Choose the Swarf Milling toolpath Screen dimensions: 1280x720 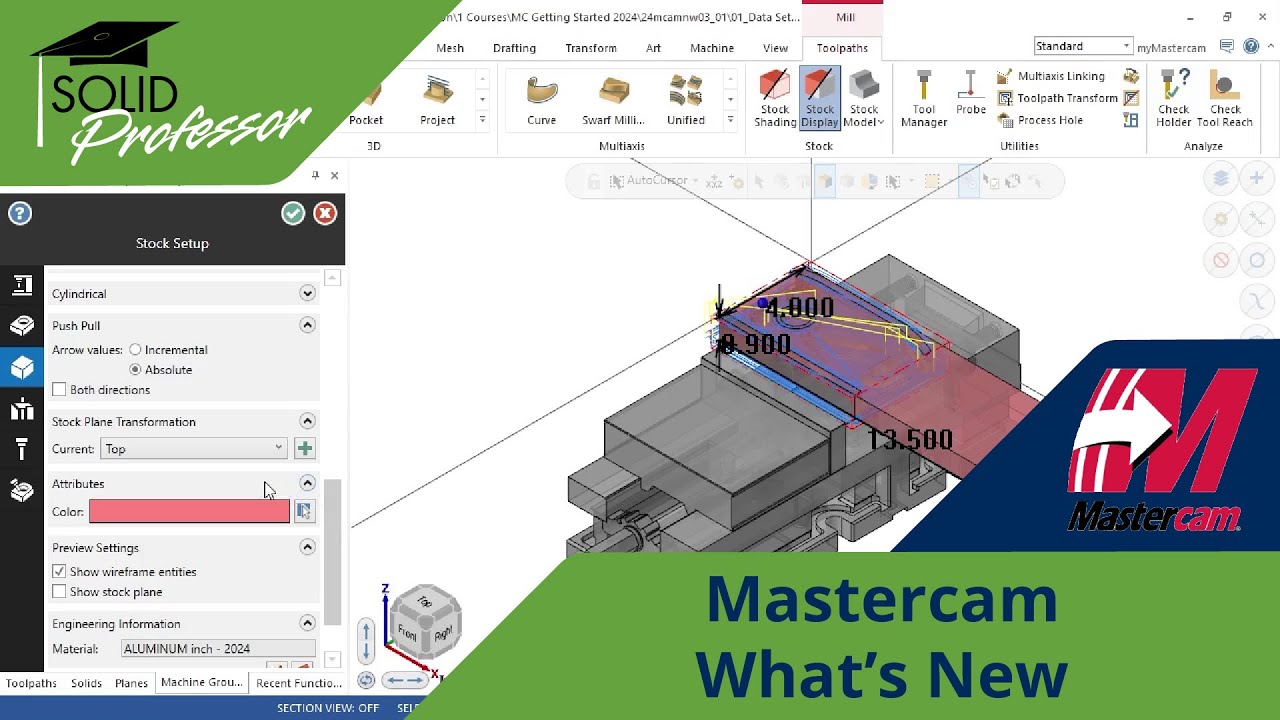[613, 100]
